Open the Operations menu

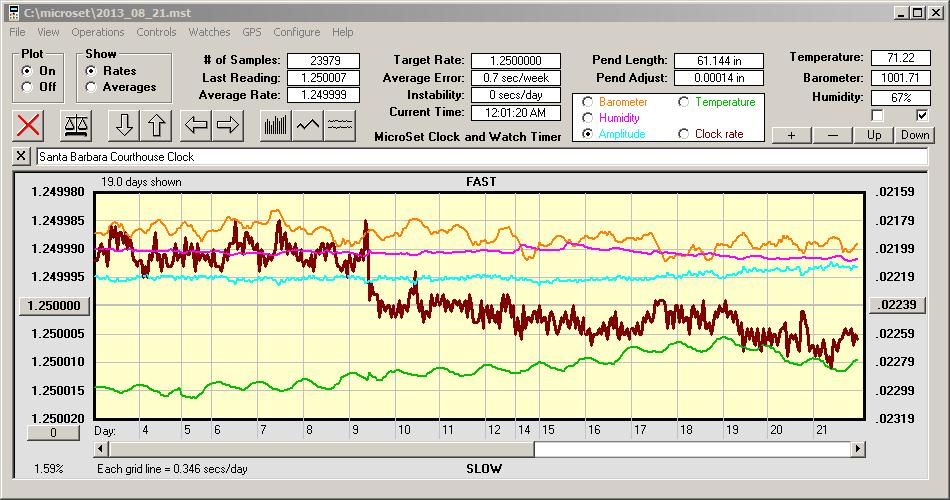pyautogui.click(x=98, y=32)
